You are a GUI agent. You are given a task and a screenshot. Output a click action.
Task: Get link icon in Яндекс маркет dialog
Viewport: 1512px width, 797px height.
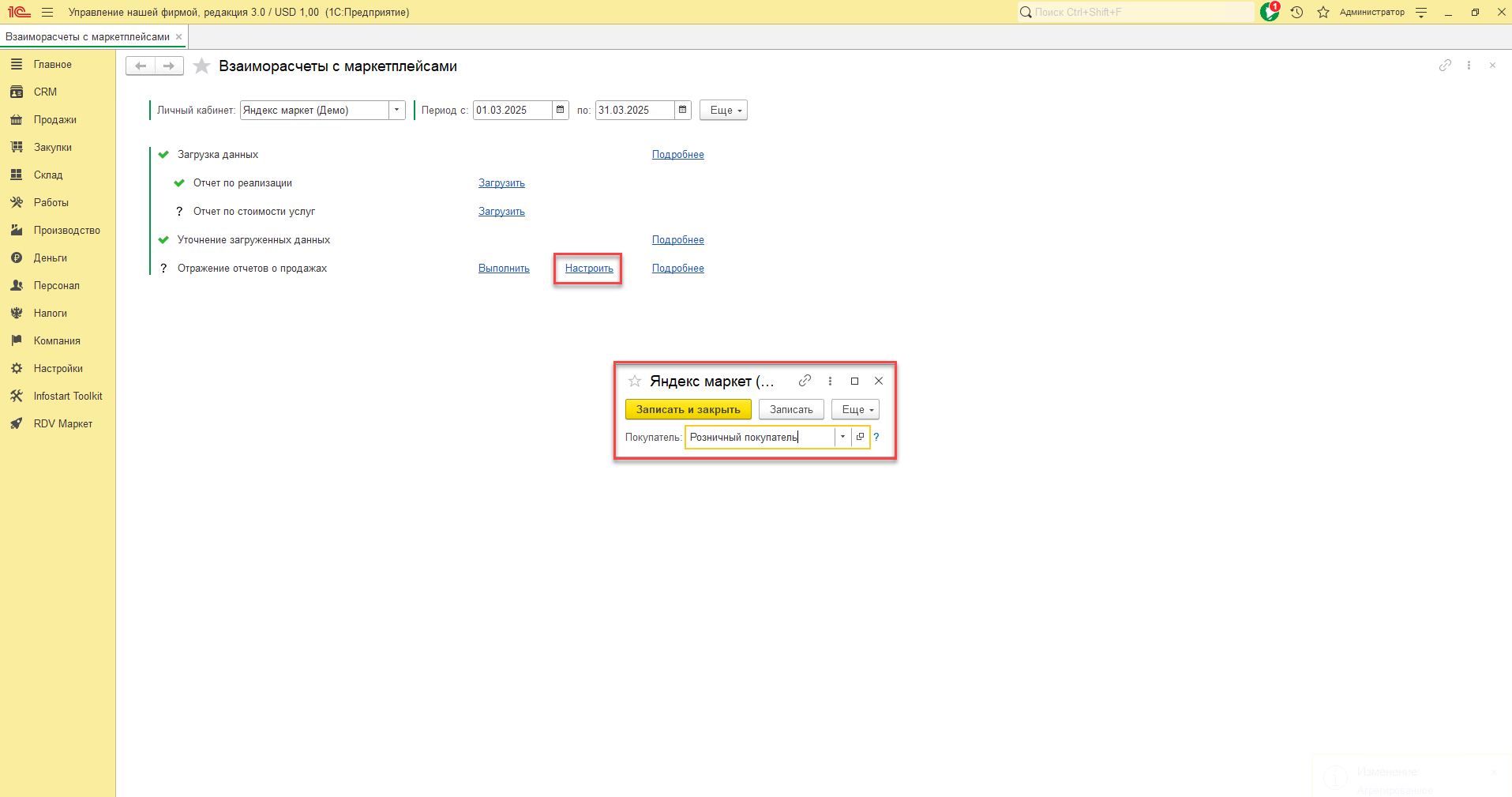(805, 381)
